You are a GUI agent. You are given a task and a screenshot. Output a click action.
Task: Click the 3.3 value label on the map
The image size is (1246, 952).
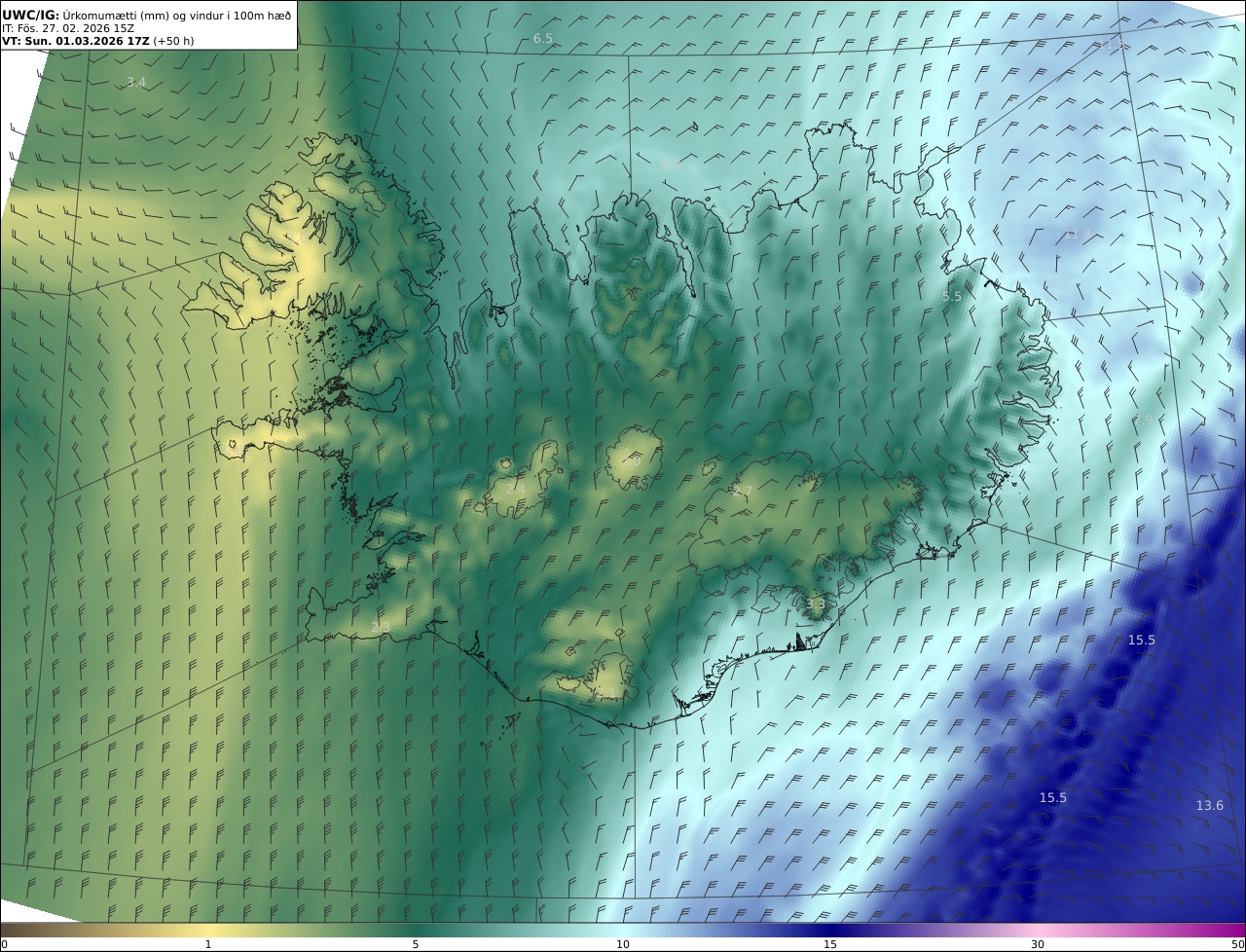(x=816, y=604)
